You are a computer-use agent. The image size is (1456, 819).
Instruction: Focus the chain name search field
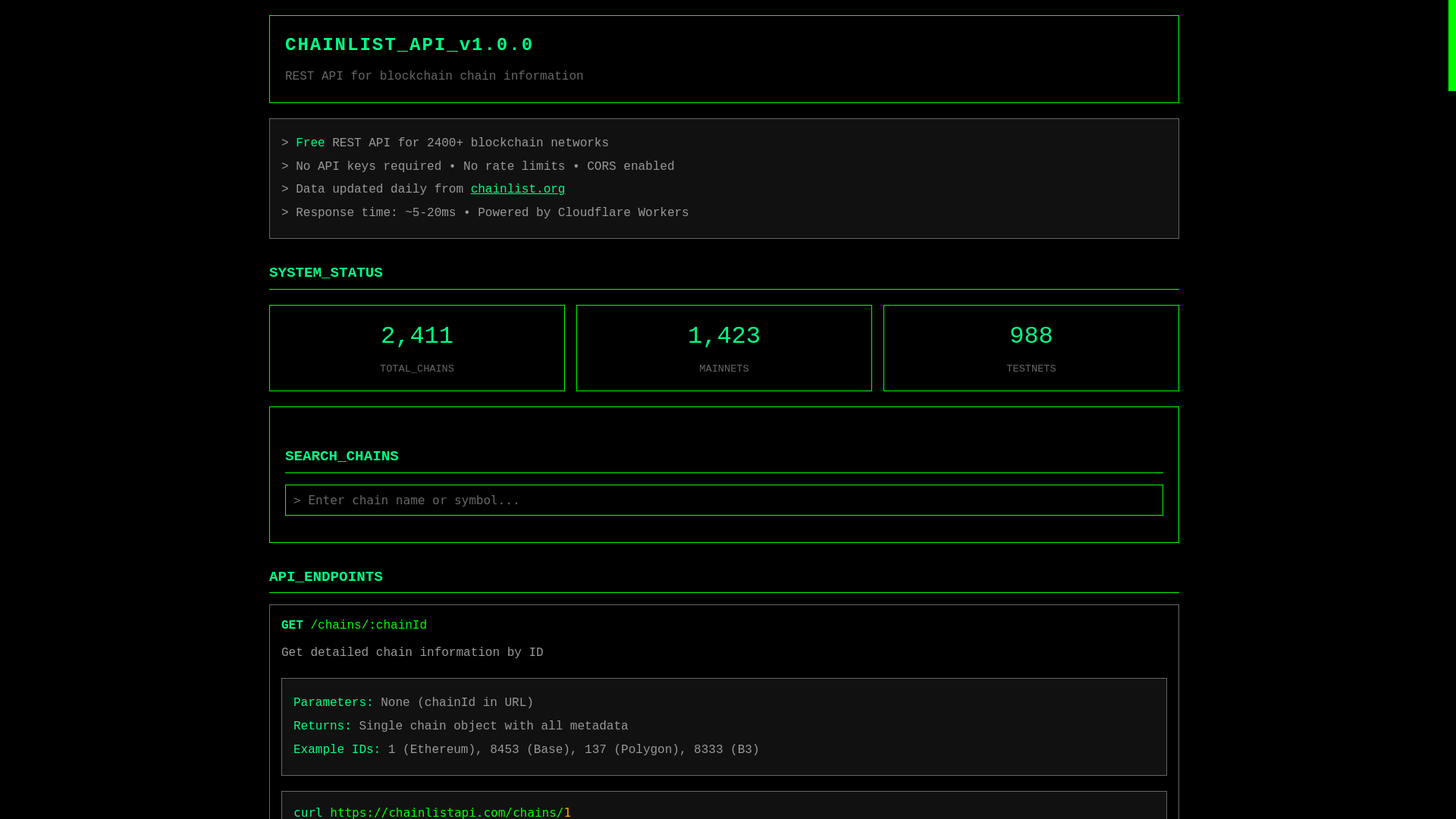[x=723, y=500]
